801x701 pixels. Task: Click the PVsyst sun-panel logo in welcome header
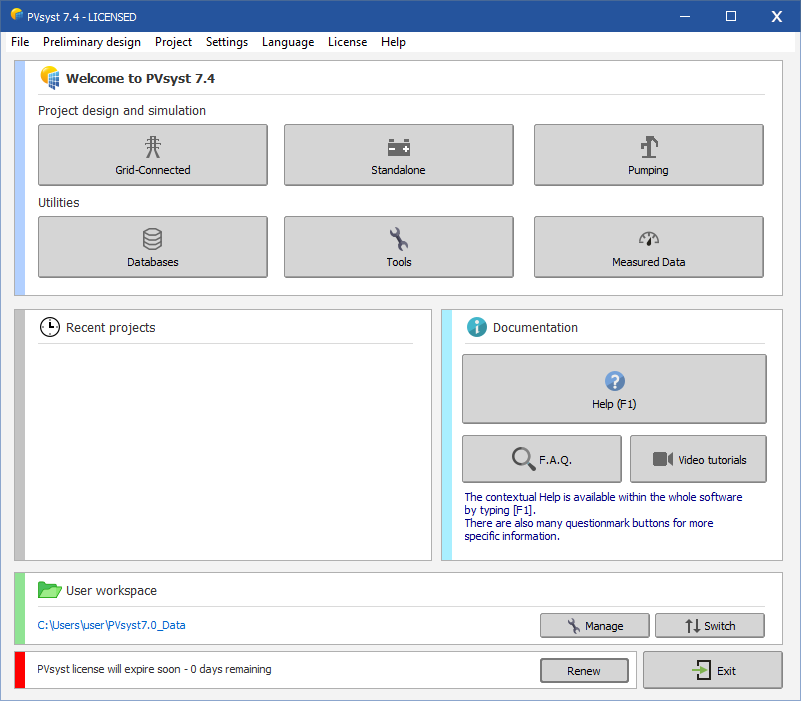(50, 78)
